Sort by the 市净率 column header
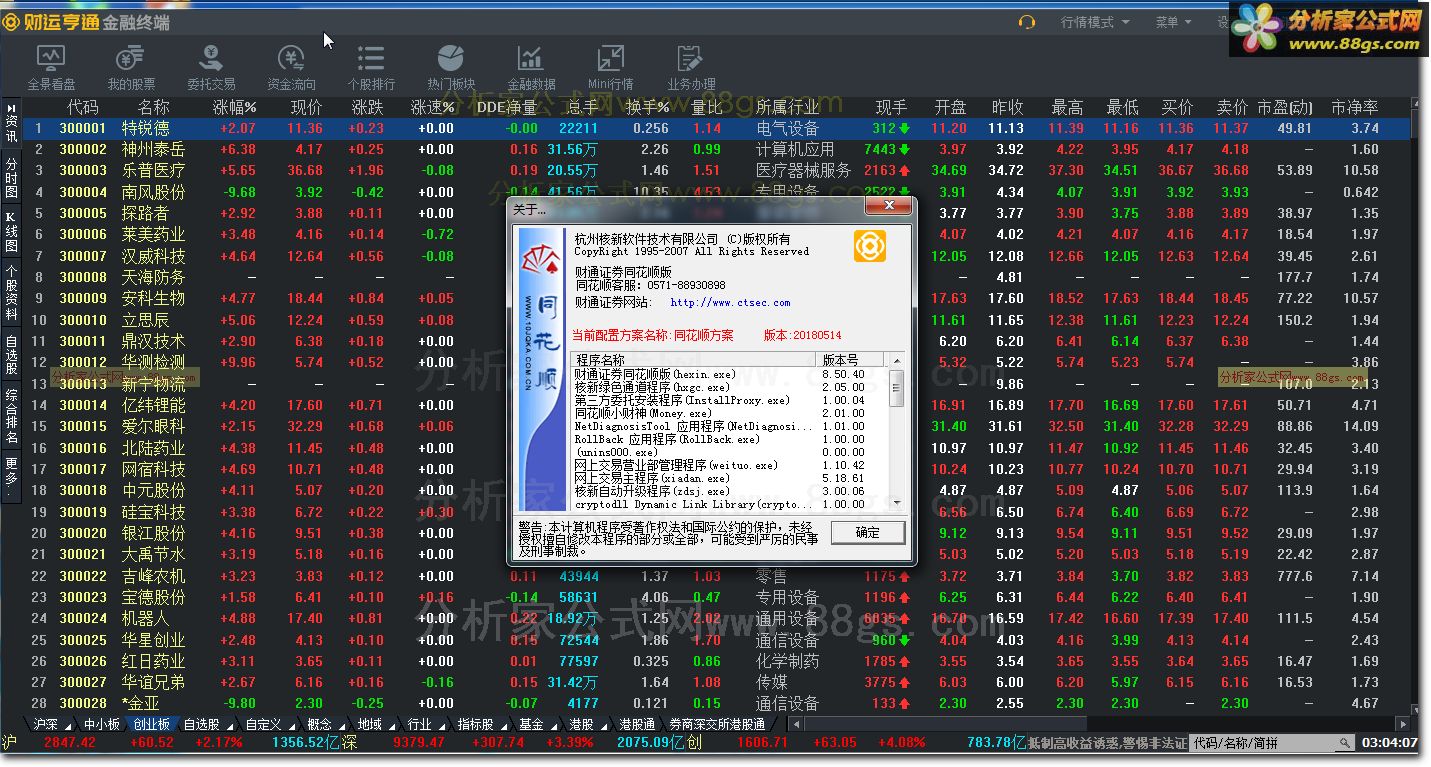The image size is (1431, 767). click(x=1355, y=107)
